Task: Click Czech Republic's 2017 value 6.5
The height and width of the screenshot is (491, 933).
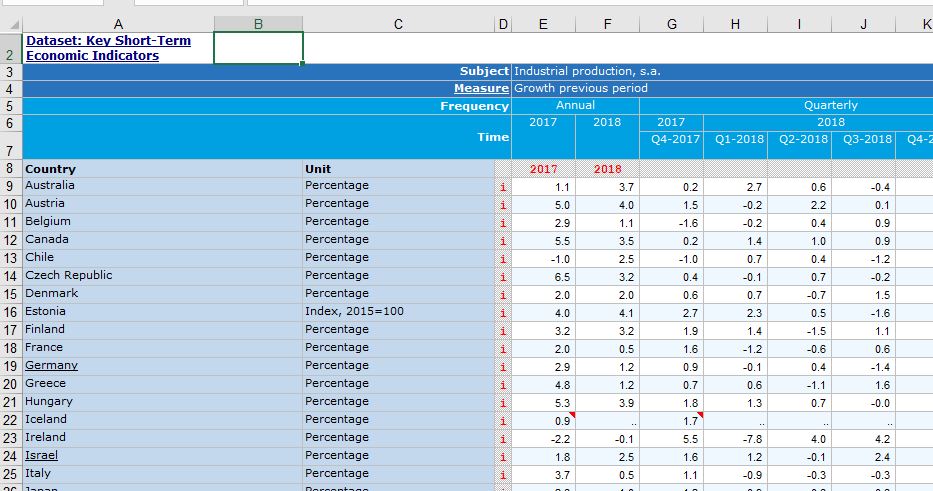Action: pos(543,277)
